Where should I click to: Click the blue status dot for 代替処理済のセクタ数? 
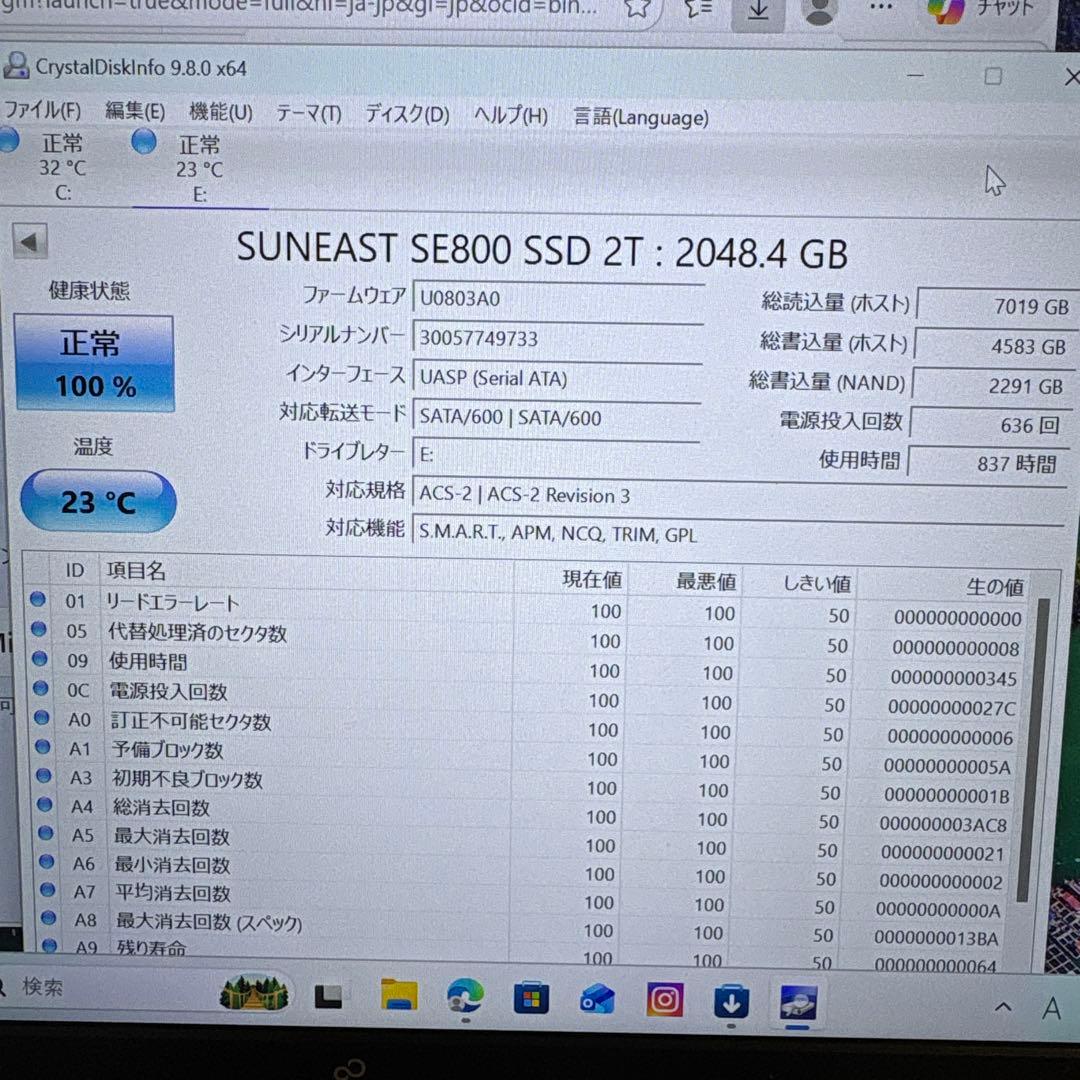tap(39, 629)
